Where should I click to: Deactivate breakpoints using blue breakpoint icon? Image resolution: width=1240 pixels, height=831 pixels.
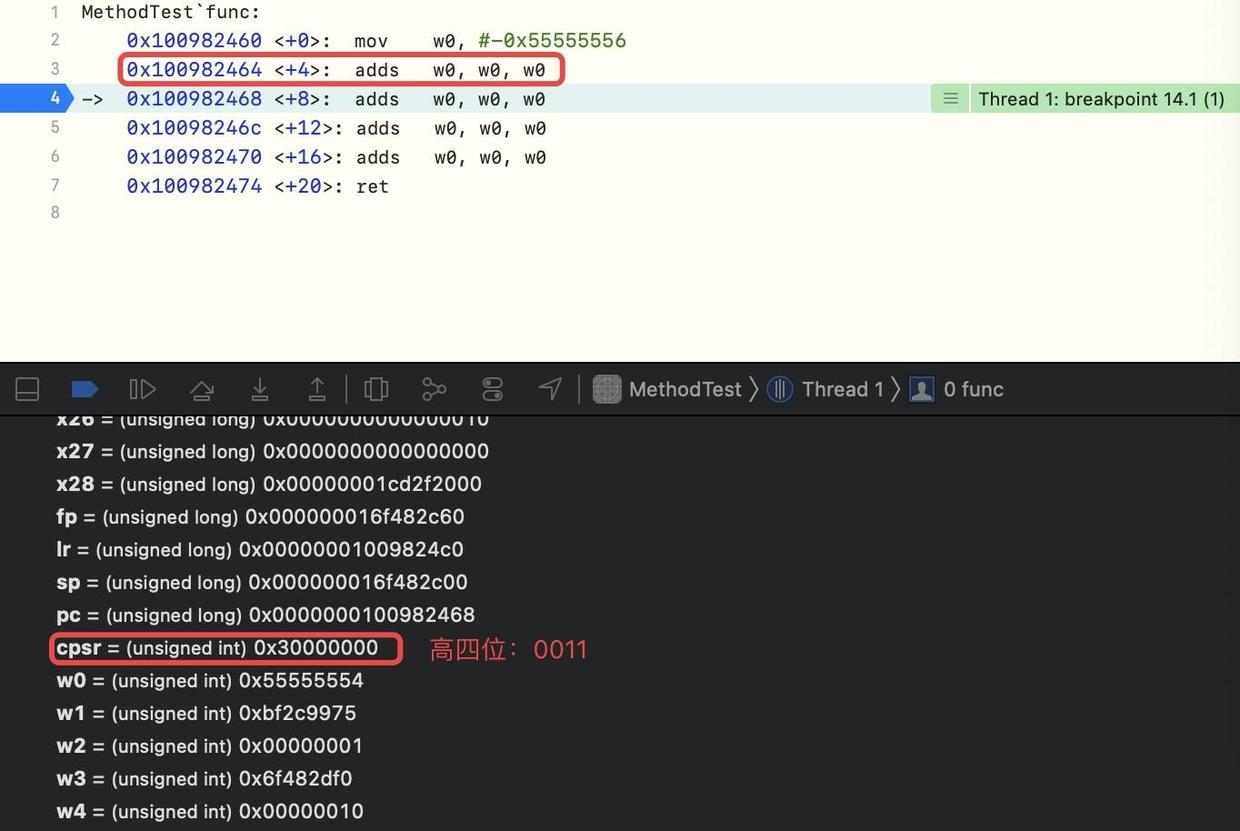point(85,389)
